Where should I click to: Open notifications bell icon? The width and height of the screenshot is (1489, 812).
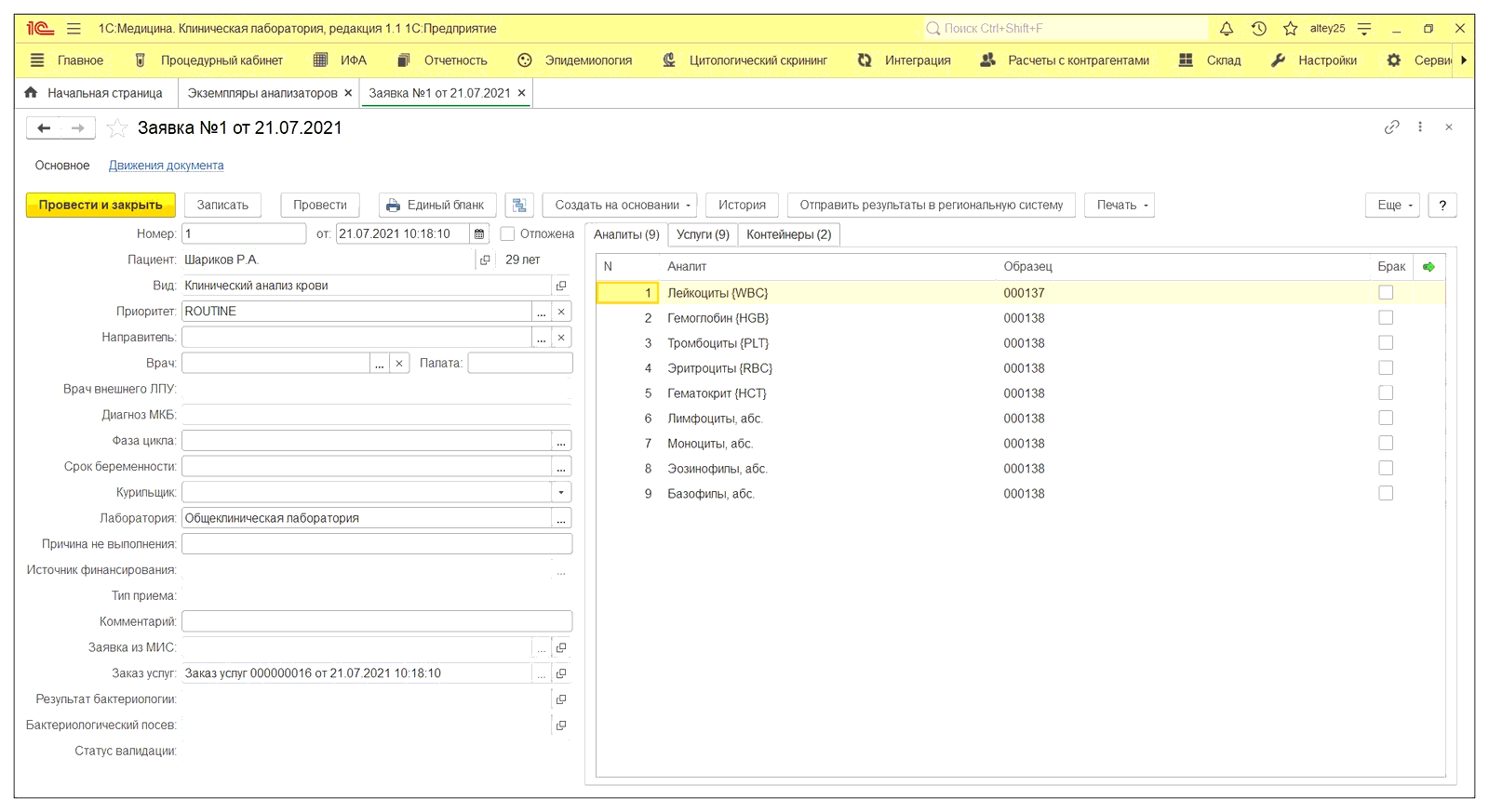click(x=1227, y=29)
